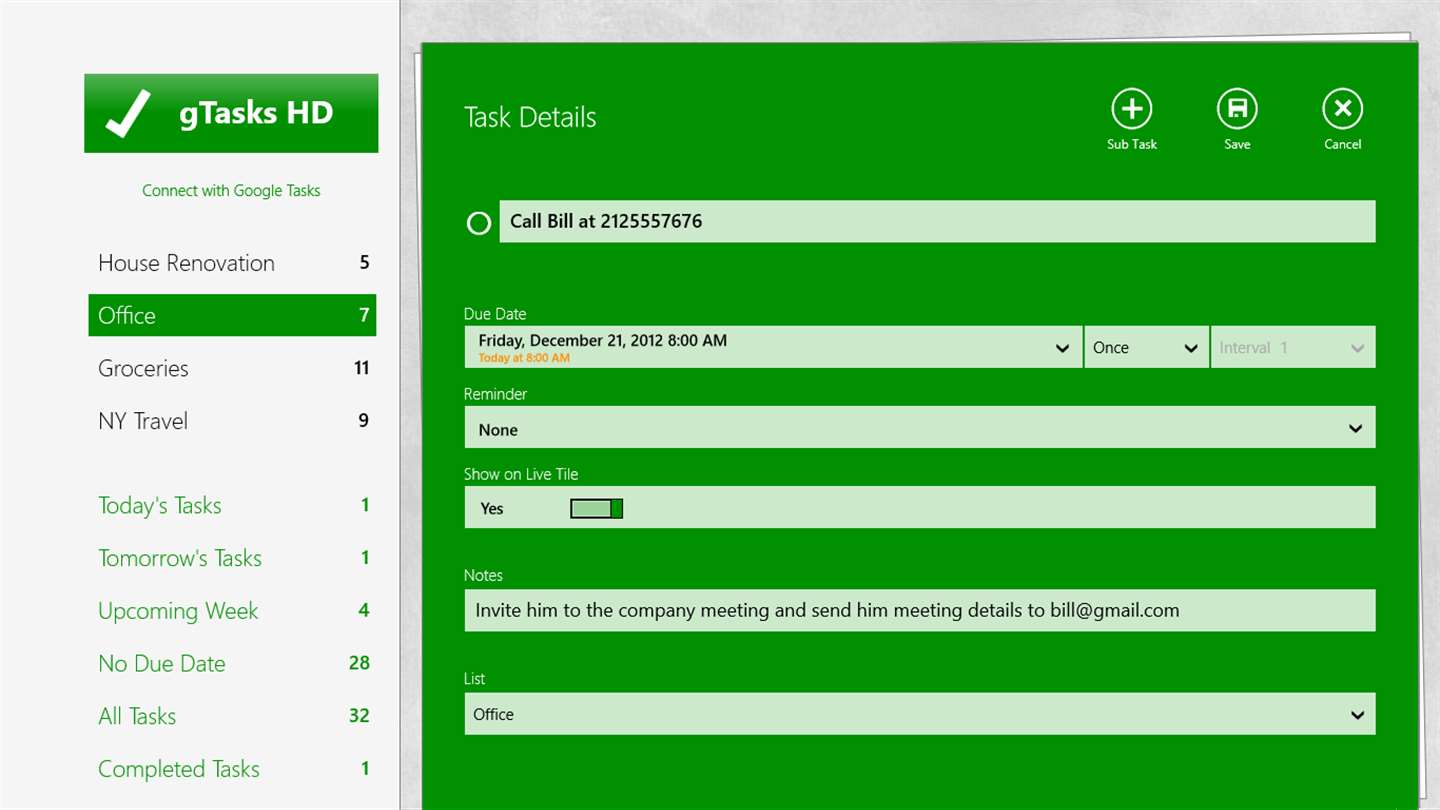Toggle the Show on Live Tile switch
1440x810 pixels.
tap(597, 509)
